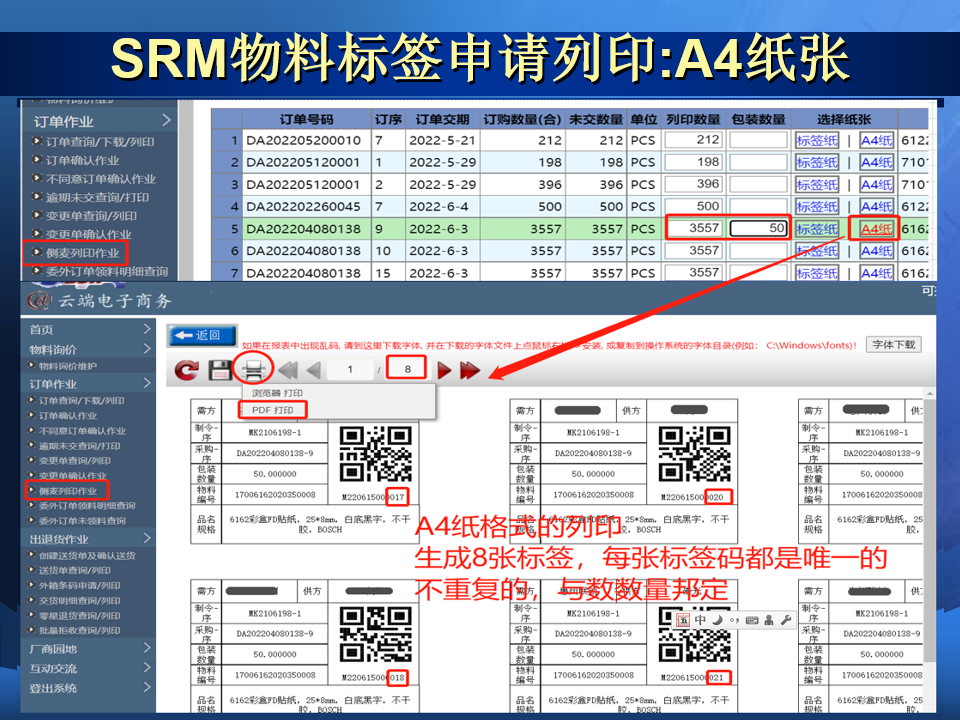960x720 pixels.
Task: Open 送货单查询/列印 menu item
Action: pyautogui.click(x=75, y=570)
